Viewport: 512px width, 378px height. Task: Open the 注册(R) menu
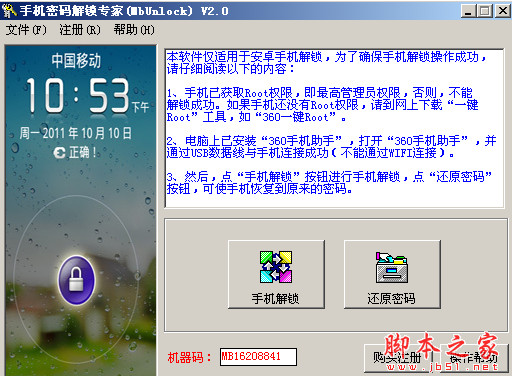[80, 30]
